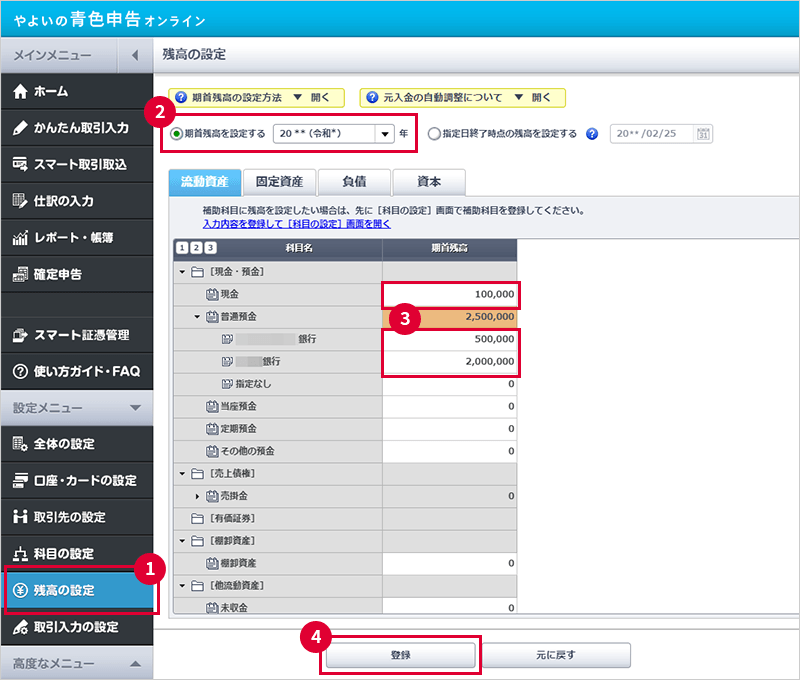The width and height of the screenshot is (800, 680).
Task: Select 指定日終了時点の残高を設定する radio button
Action: click(434, 134)
